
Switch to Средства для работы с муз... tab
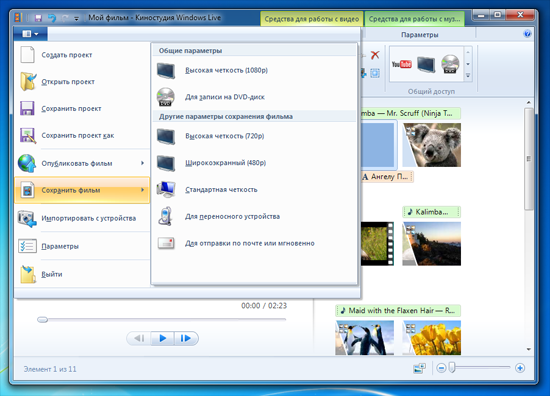(x=414, y=19)
